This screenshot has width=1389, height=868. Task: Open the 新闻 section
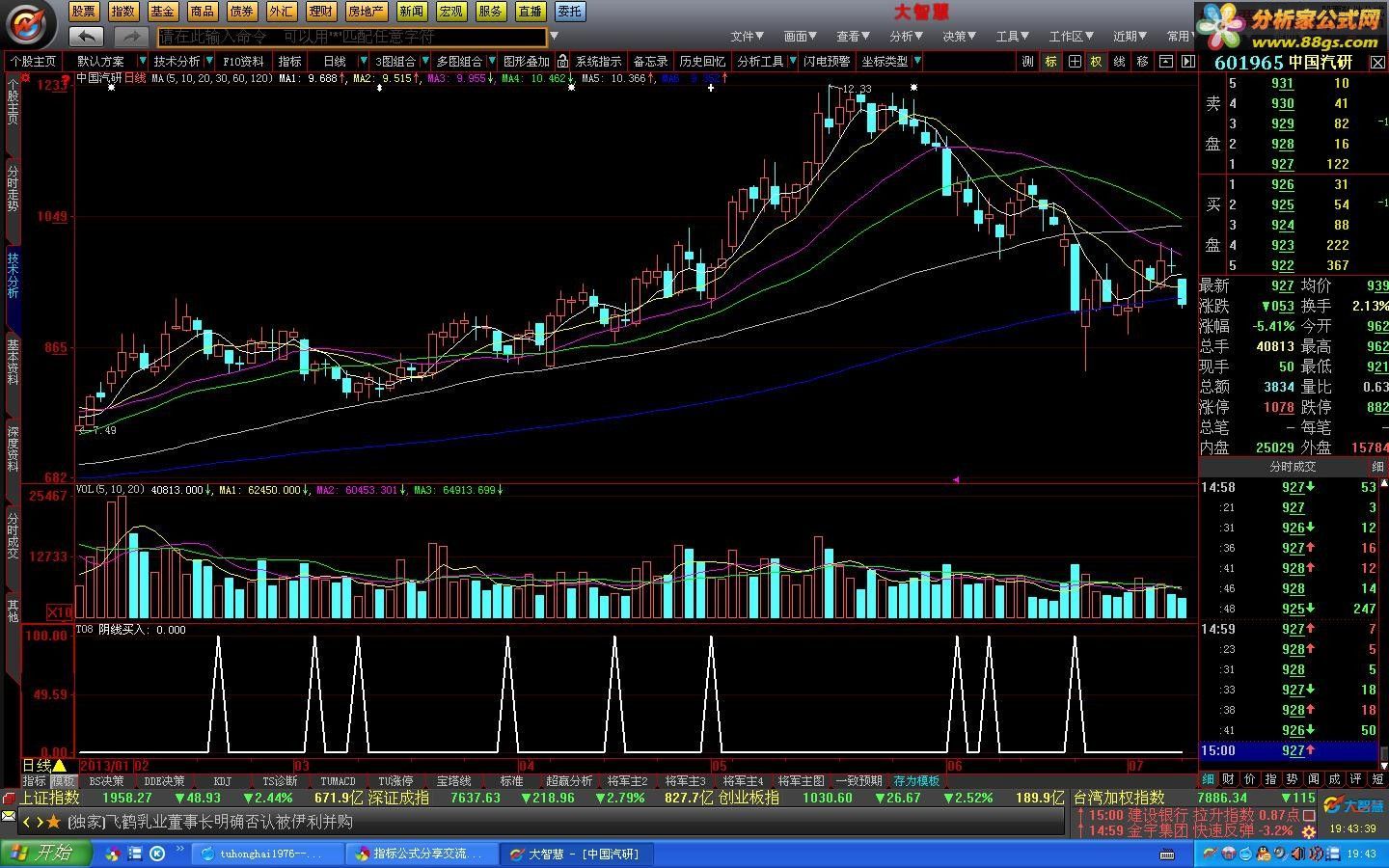pos(412,11)
